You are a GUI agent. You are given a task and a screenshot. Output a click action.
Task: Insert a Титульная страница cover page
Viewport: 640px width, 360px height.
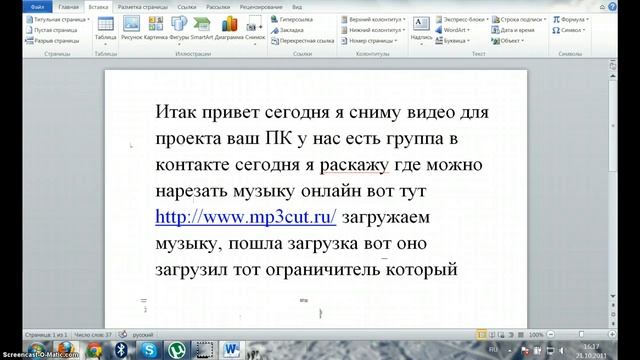58,19
